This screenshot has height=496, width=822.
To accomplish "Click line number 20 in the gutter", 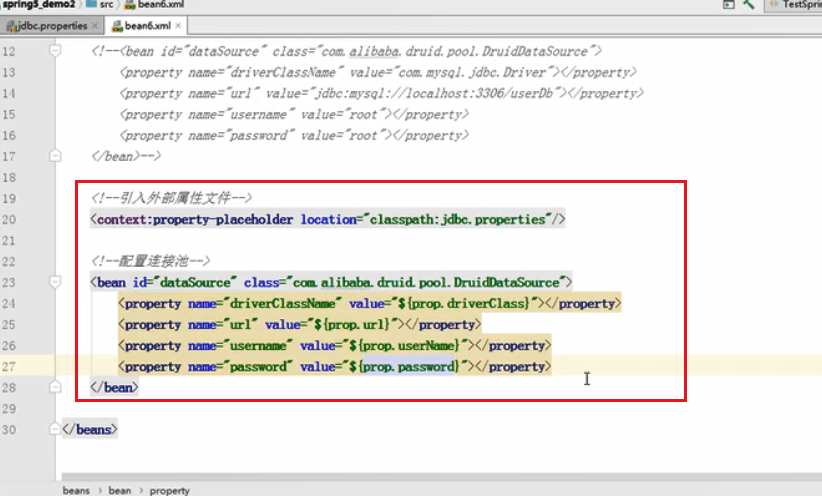I will point(9,220).
